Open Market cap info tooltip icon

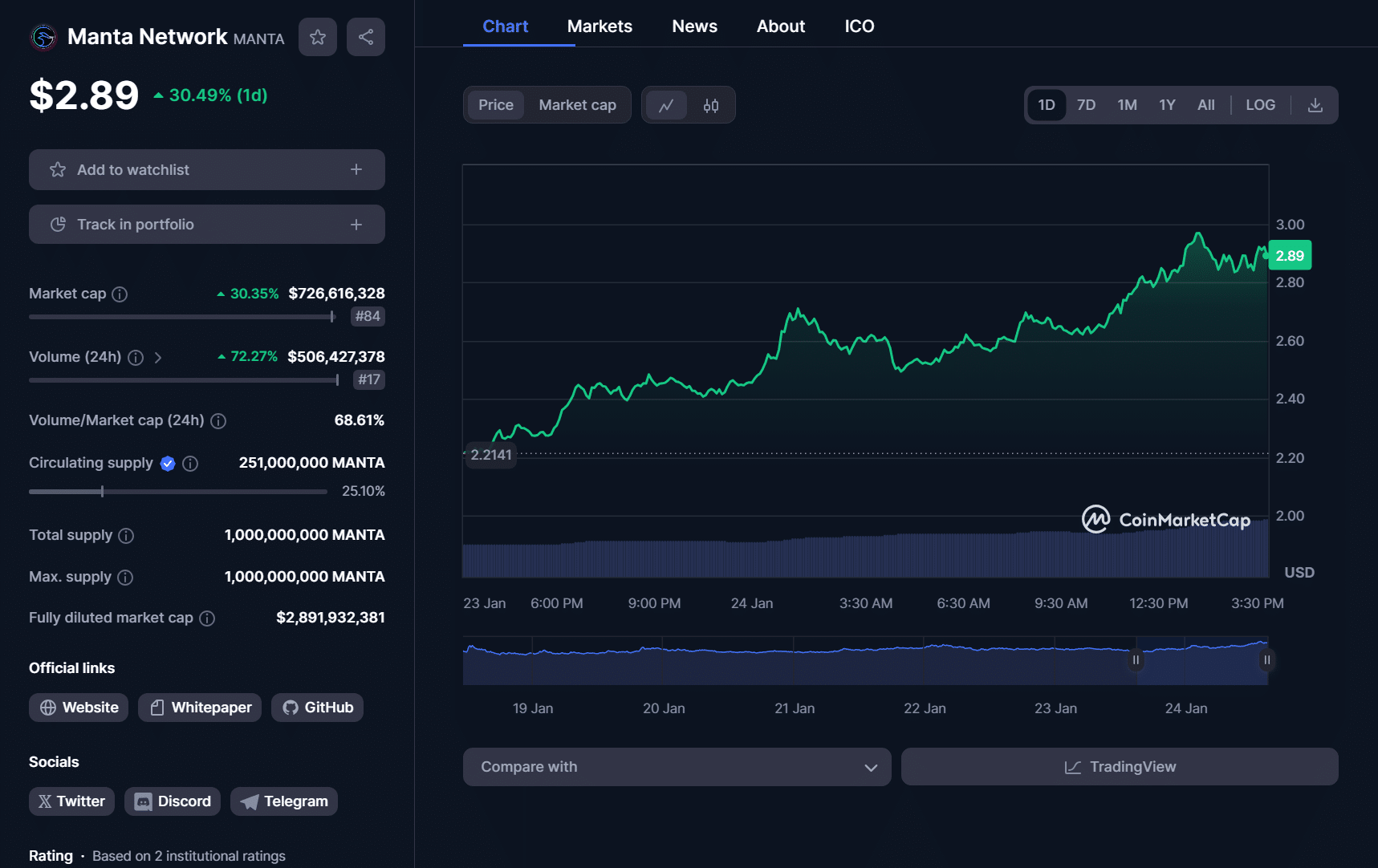120,294
